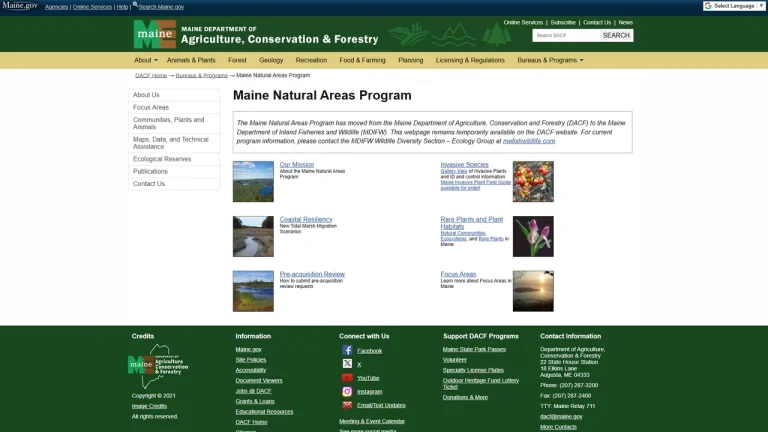This screenshot has height=432, width=768.
Task: Open the Specialty License Plates link
Action: pos(473,370)
